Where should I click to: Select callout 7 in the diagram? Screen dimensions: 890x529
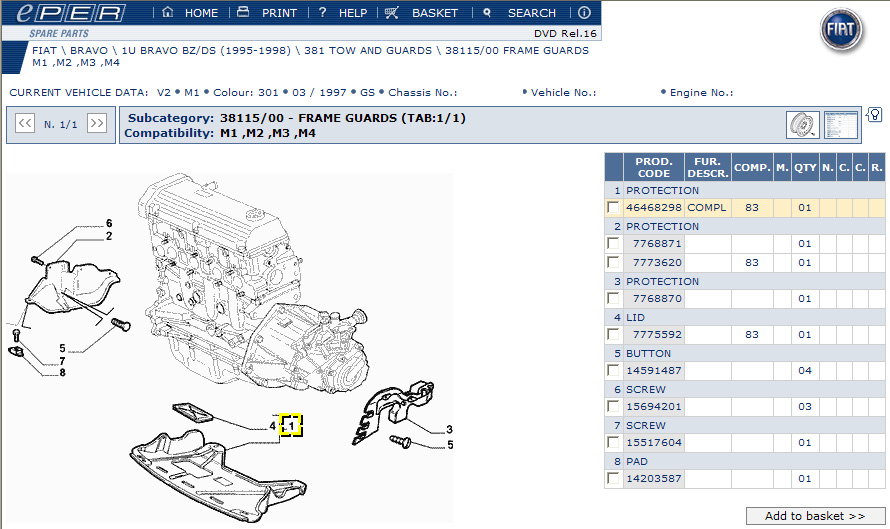click(62, 361)
